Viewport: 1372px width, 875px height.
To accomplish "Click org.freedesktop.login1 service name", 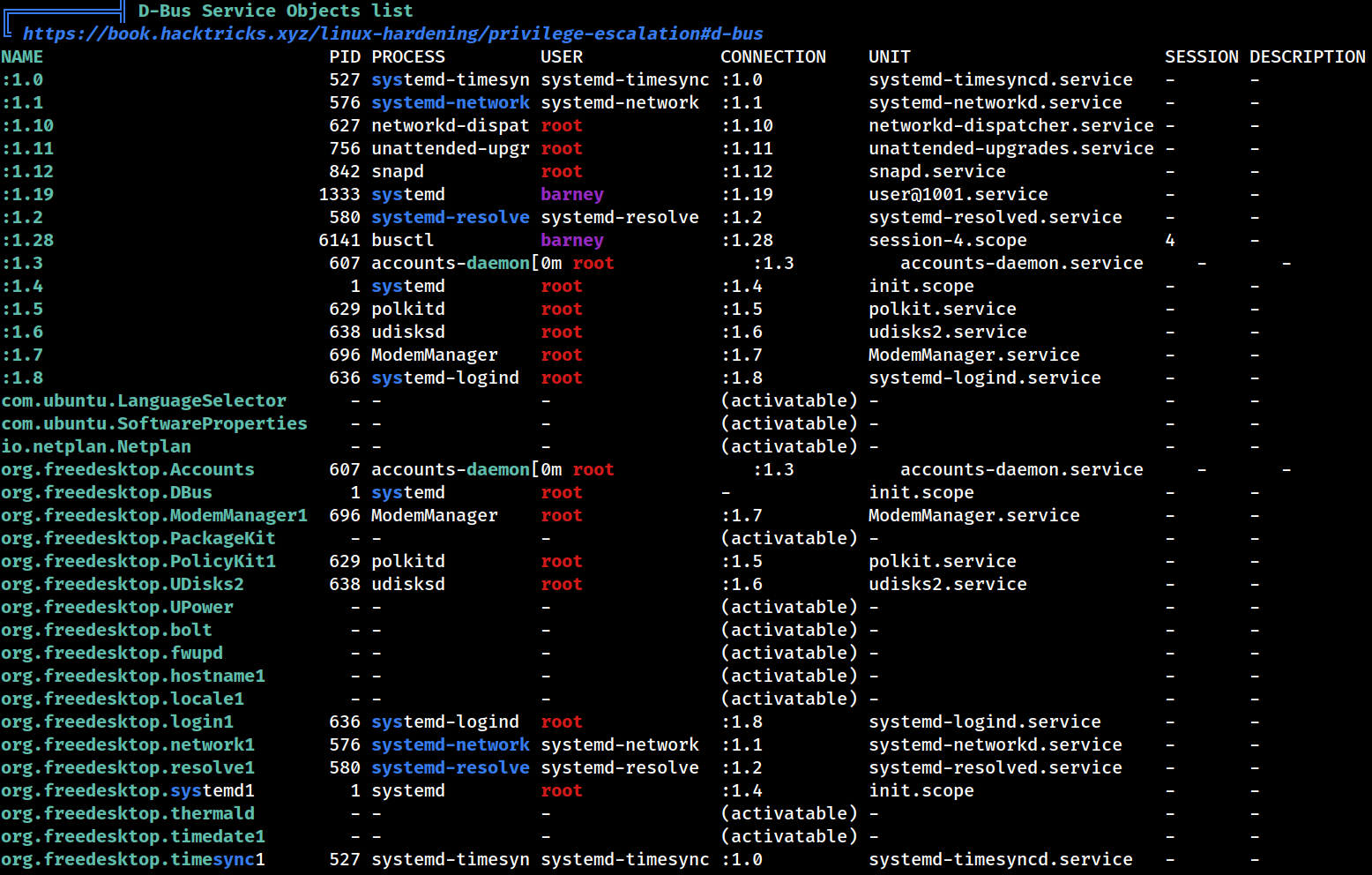I will pyautogui.click(x=117, y=722).
